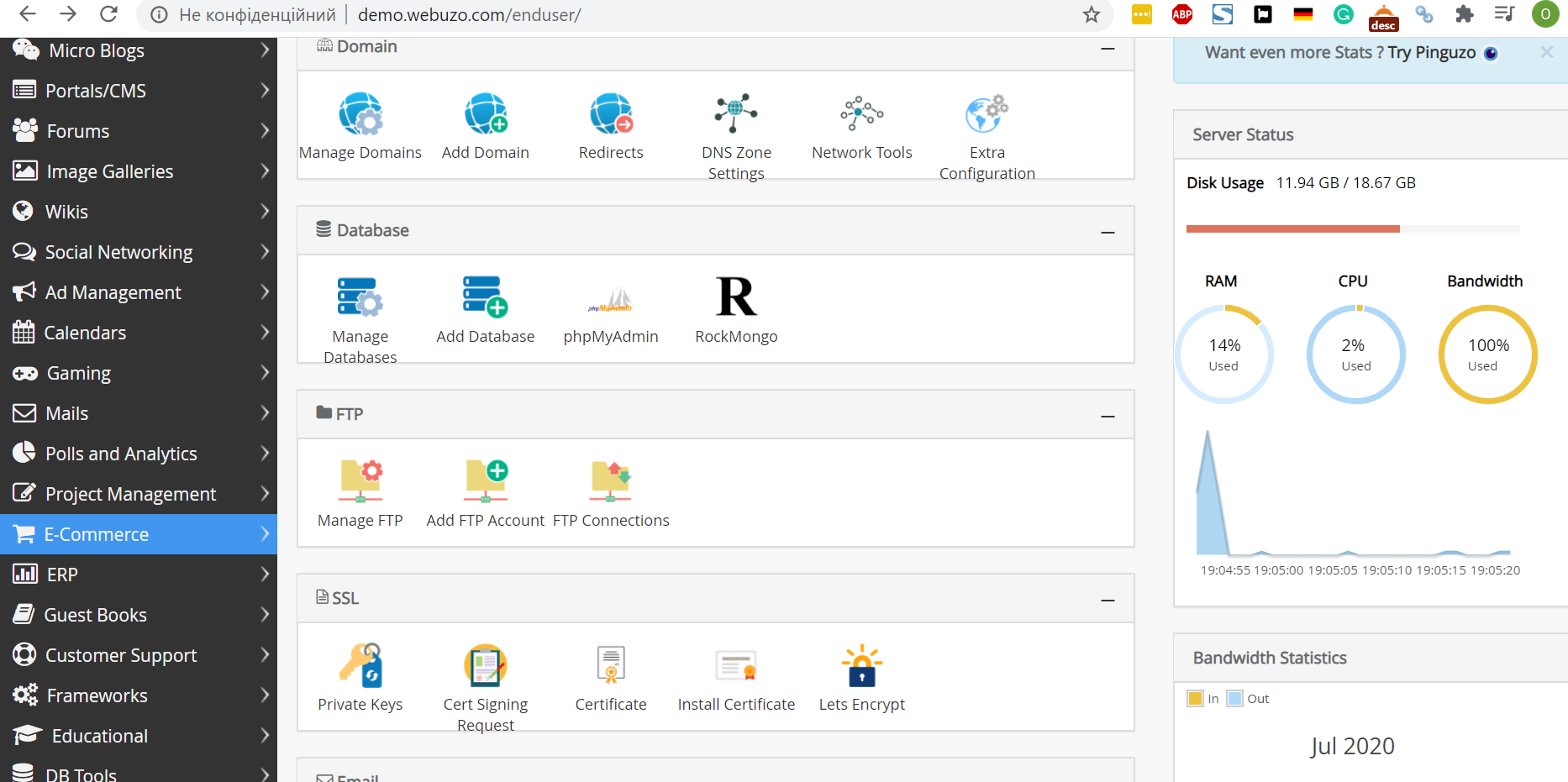Open the Ad Management category
The image size is (1568, 782).
pos(139,292)
